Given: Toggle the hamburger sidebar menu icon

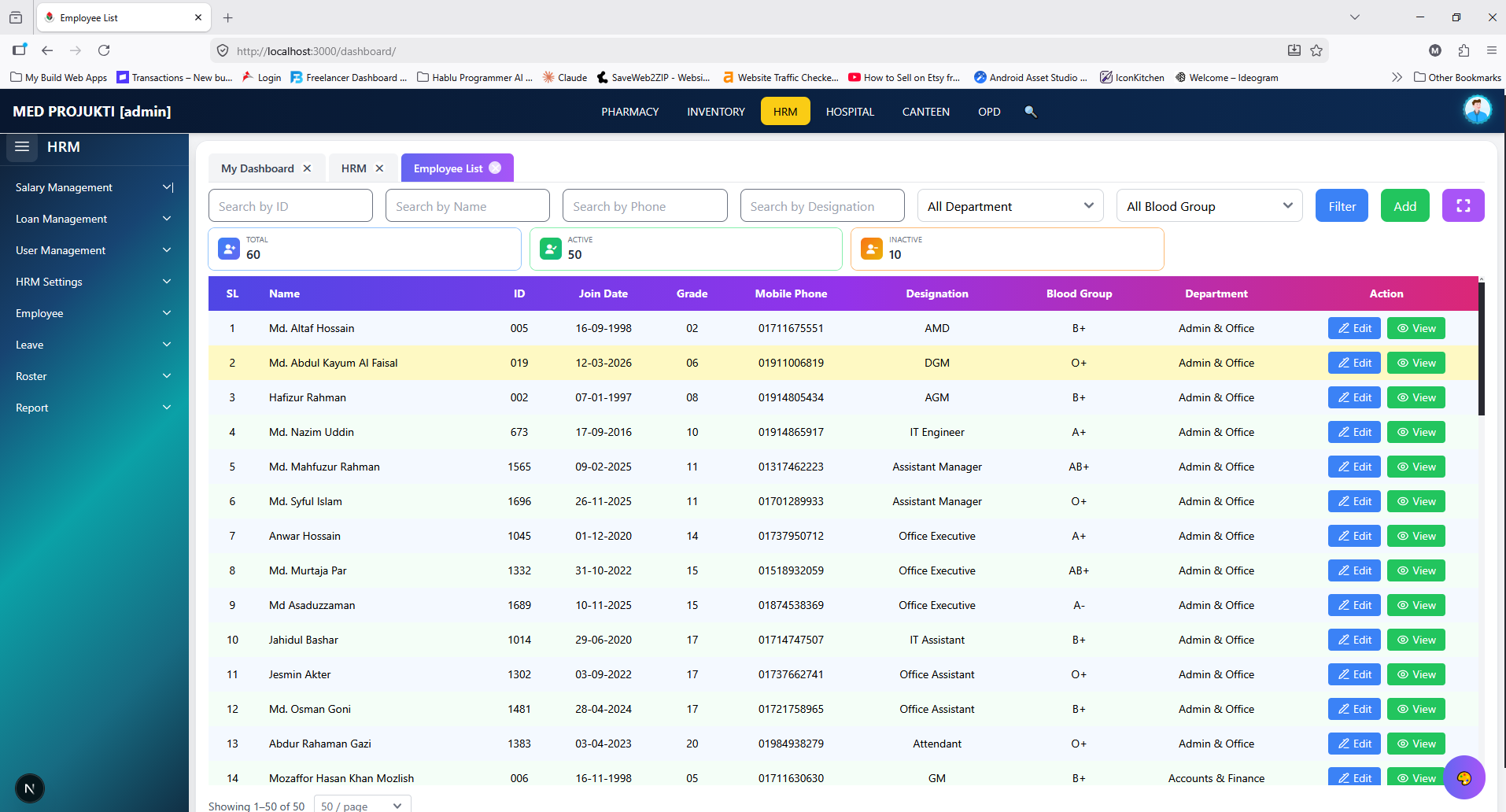Looking at the screenshot, I should click(x=22, y=147).
